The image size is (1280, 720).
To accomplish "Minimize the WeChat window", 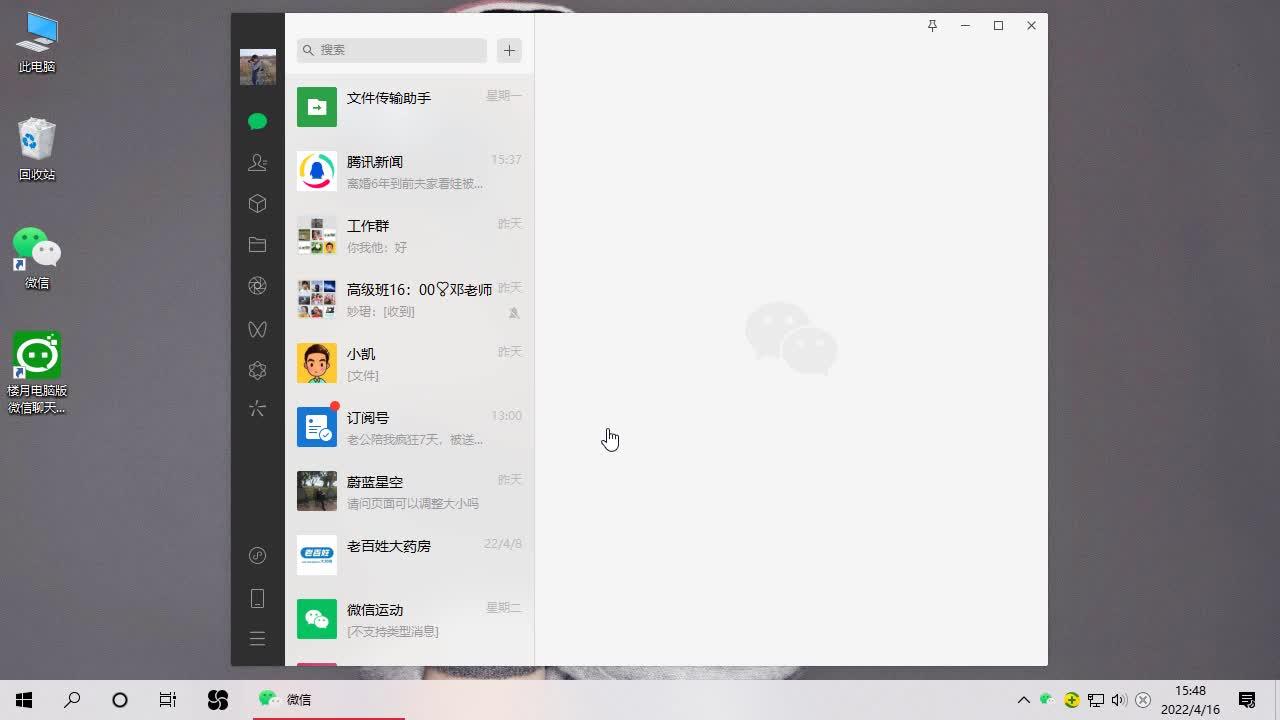I will coord(965,26).
